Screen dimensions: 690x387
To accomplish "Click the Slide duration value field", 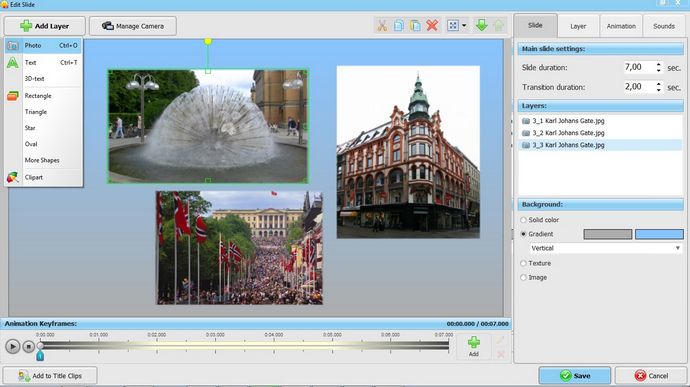I will [639, 67].
